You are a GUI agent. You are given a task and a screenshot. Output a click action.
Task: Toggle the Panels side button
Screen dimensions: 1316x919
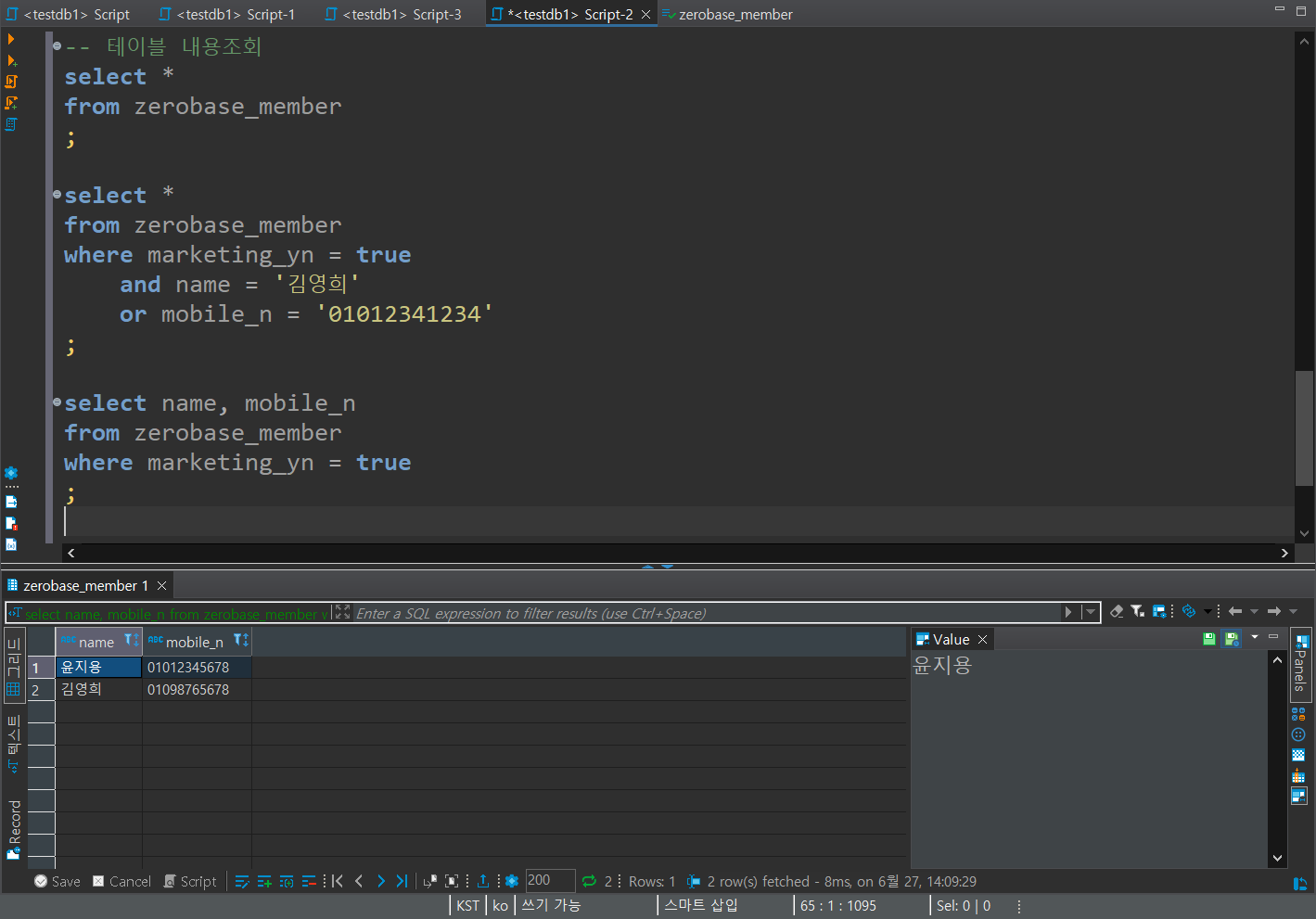click(x=1300, y=664)
